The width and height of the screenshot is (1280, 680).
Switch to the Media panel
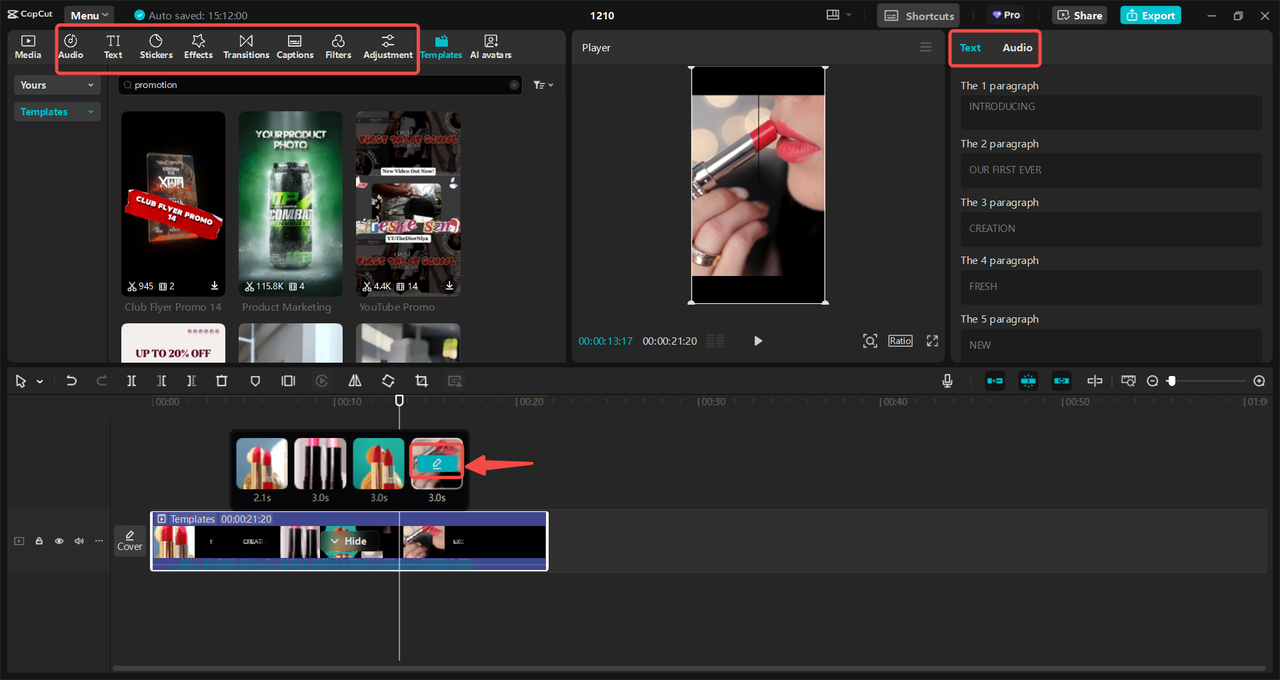pos(28,46)
